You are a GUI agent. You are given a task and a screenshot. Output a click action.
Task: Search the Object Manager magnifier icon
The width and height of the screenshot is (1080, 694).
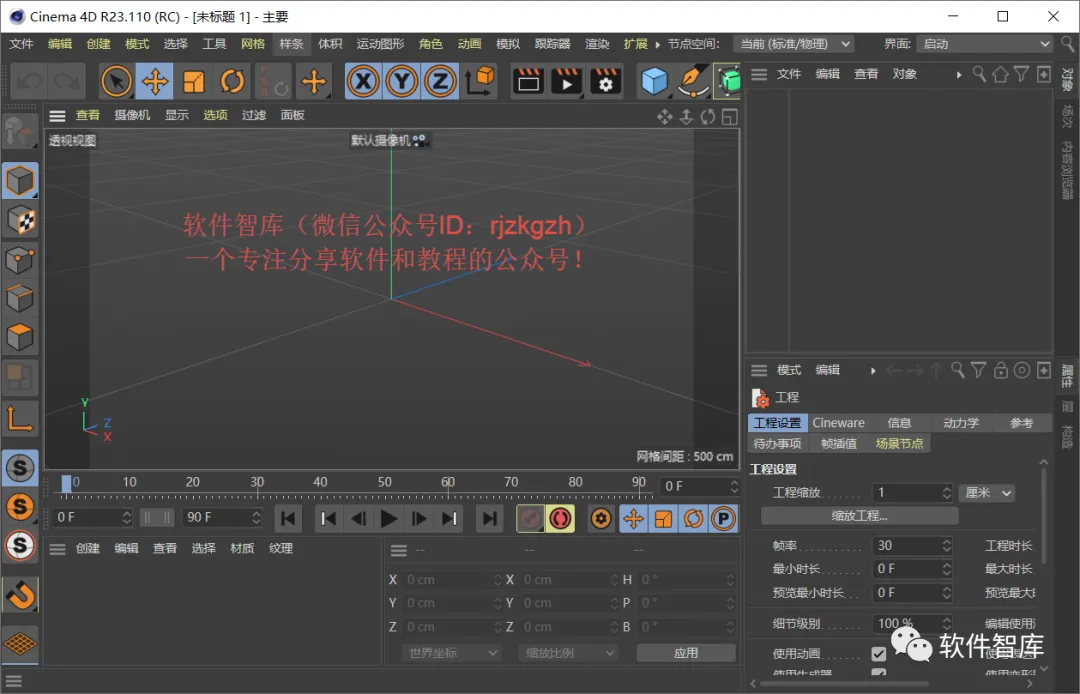click(979, 74)
